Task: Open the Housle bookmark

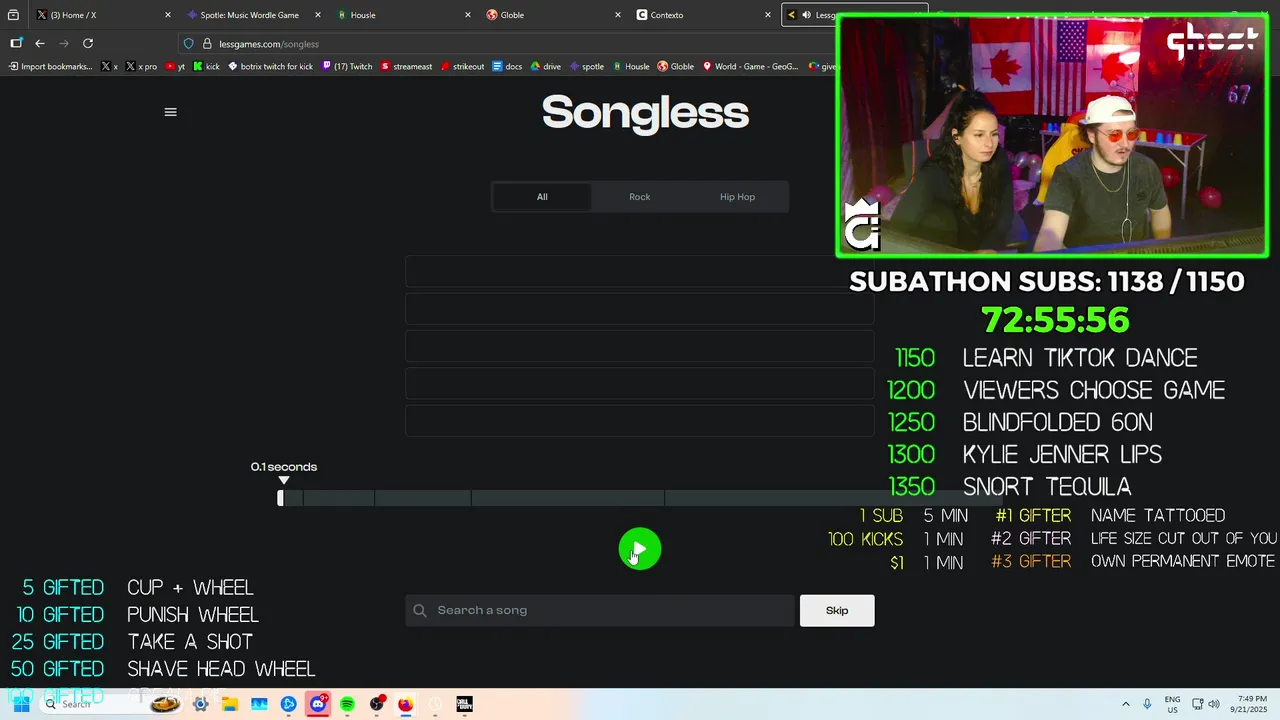Action: pyautogui.click(x=631, y=67)
